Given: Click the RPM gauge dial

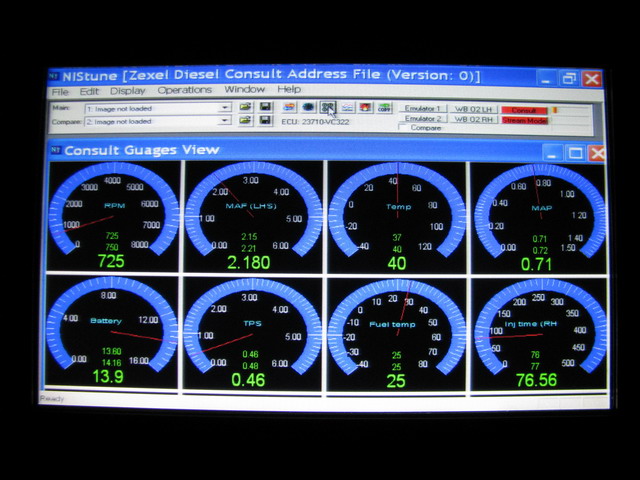Looking at the screenshot, I should click(113, 208).
